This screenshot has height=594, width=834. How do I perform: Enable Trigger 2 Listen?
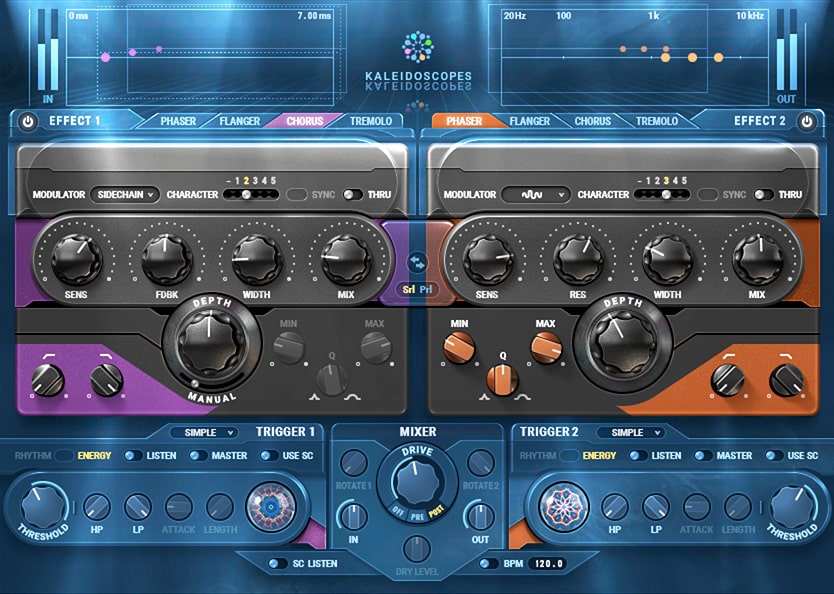(x=638, y=456)
